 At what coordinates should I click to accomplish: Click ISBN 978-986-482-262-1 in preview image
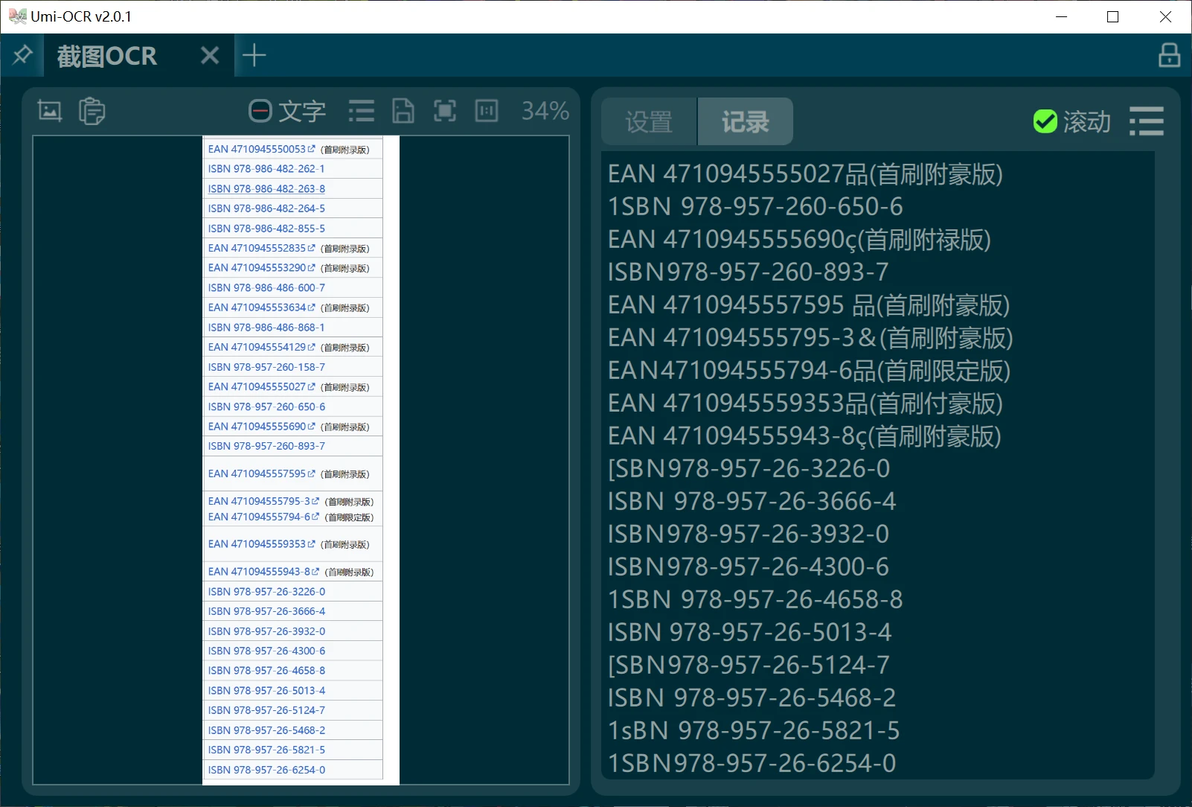point(266,169)
